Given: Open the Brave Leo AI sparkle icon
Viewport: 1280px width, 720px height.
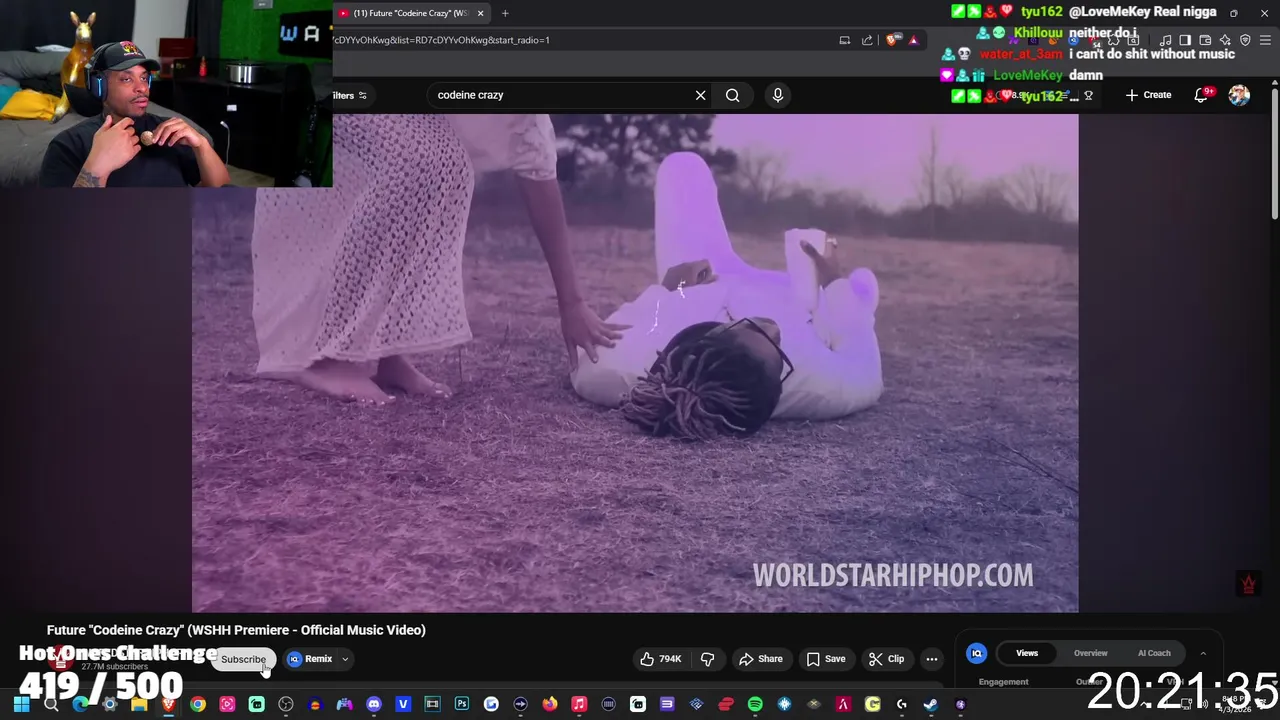Looking at the screenshot, I should pos(1225,40).
